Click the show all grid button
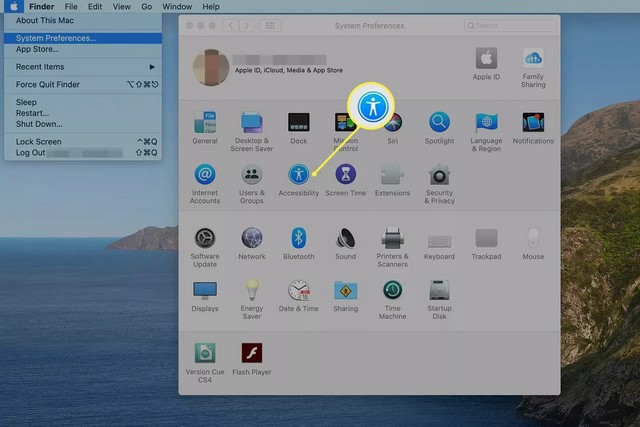 pos(268,25)
